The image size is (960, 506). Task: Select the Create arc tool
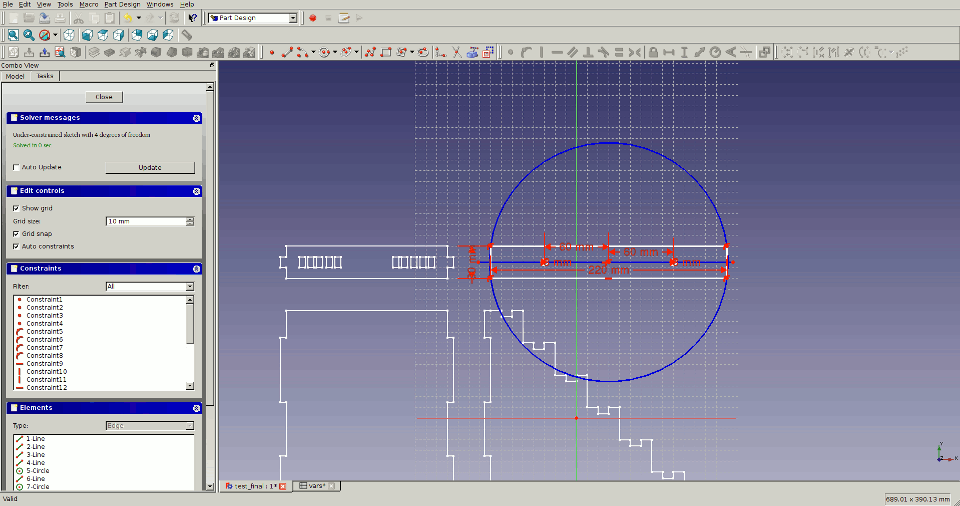[302, 53]
